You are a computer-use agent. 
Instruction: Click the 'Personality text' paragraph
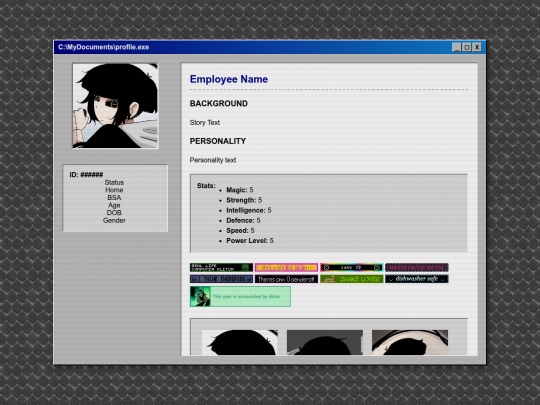pos(213,160)
